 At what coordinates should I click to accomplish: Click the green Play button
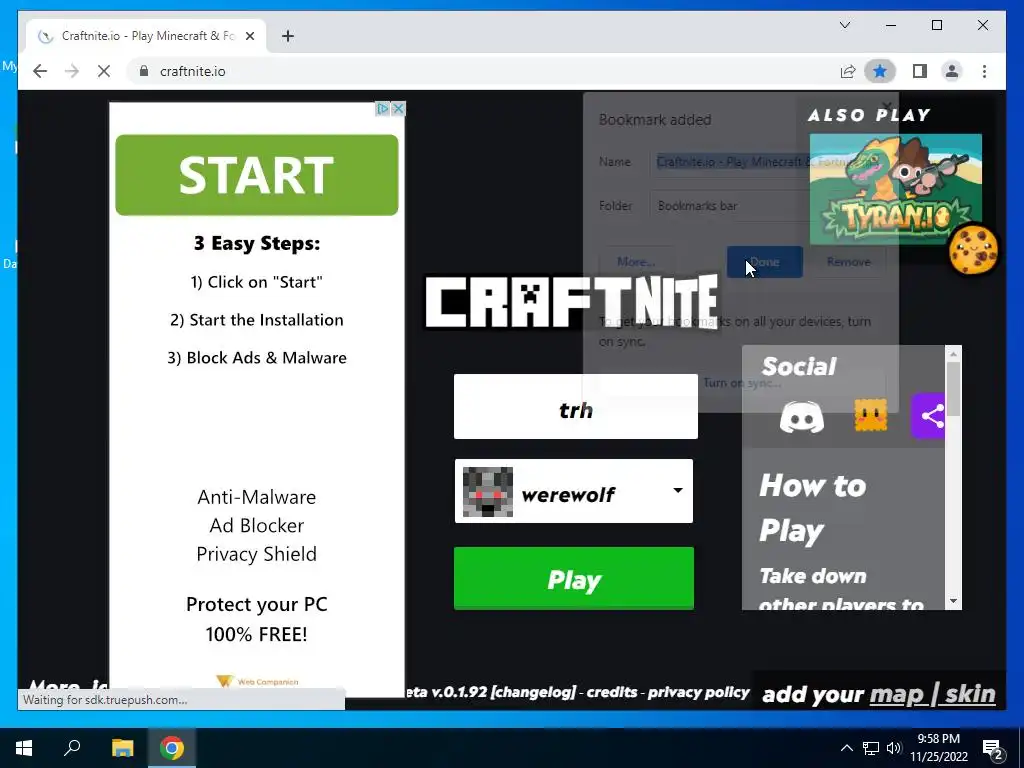[573, 579]
